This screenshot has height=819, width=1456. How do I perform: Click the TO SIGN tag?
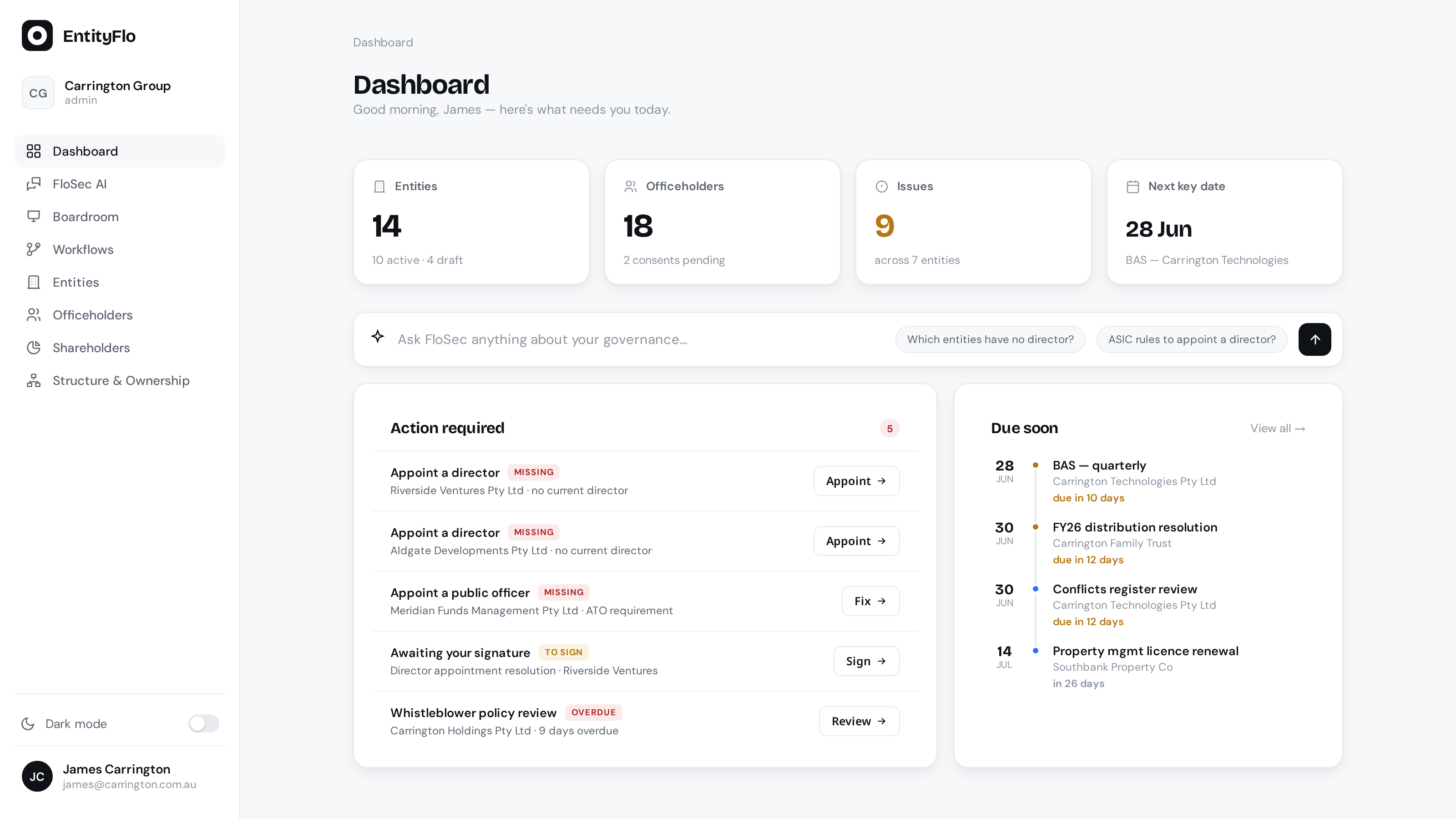563,652
